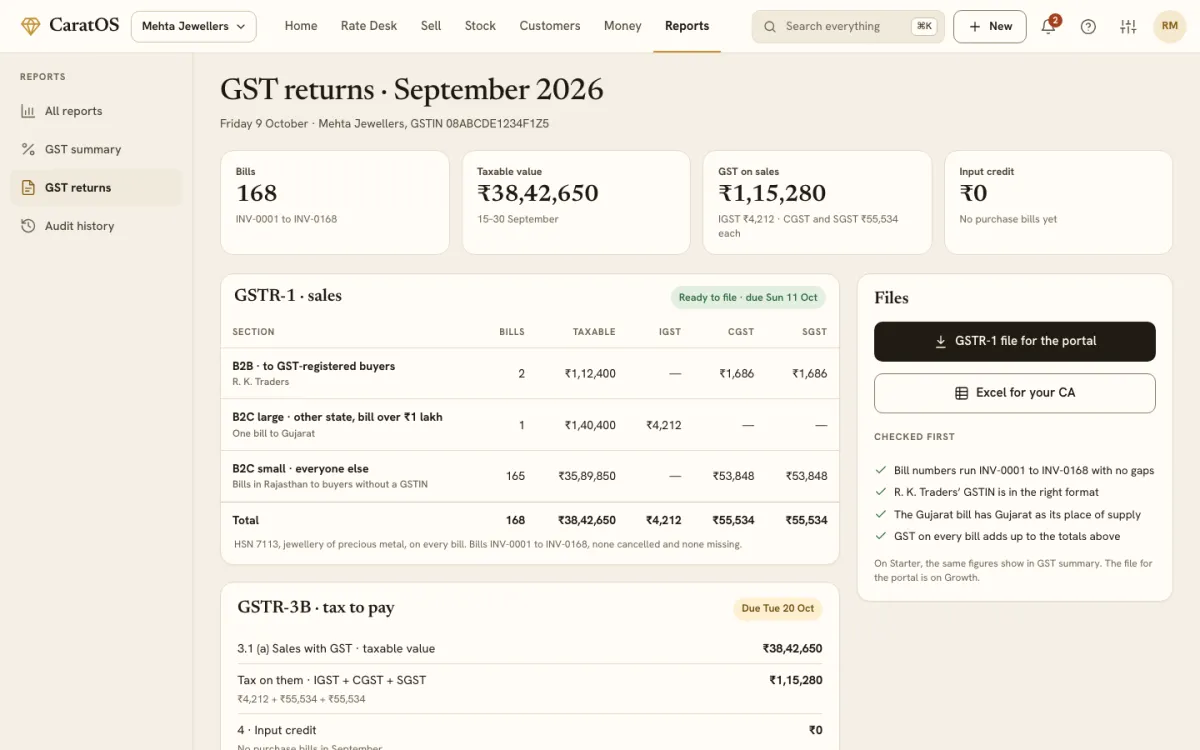Click the B2C small everyone else row
This screenshot has height=750, width=1200.
tap(530, 476)
